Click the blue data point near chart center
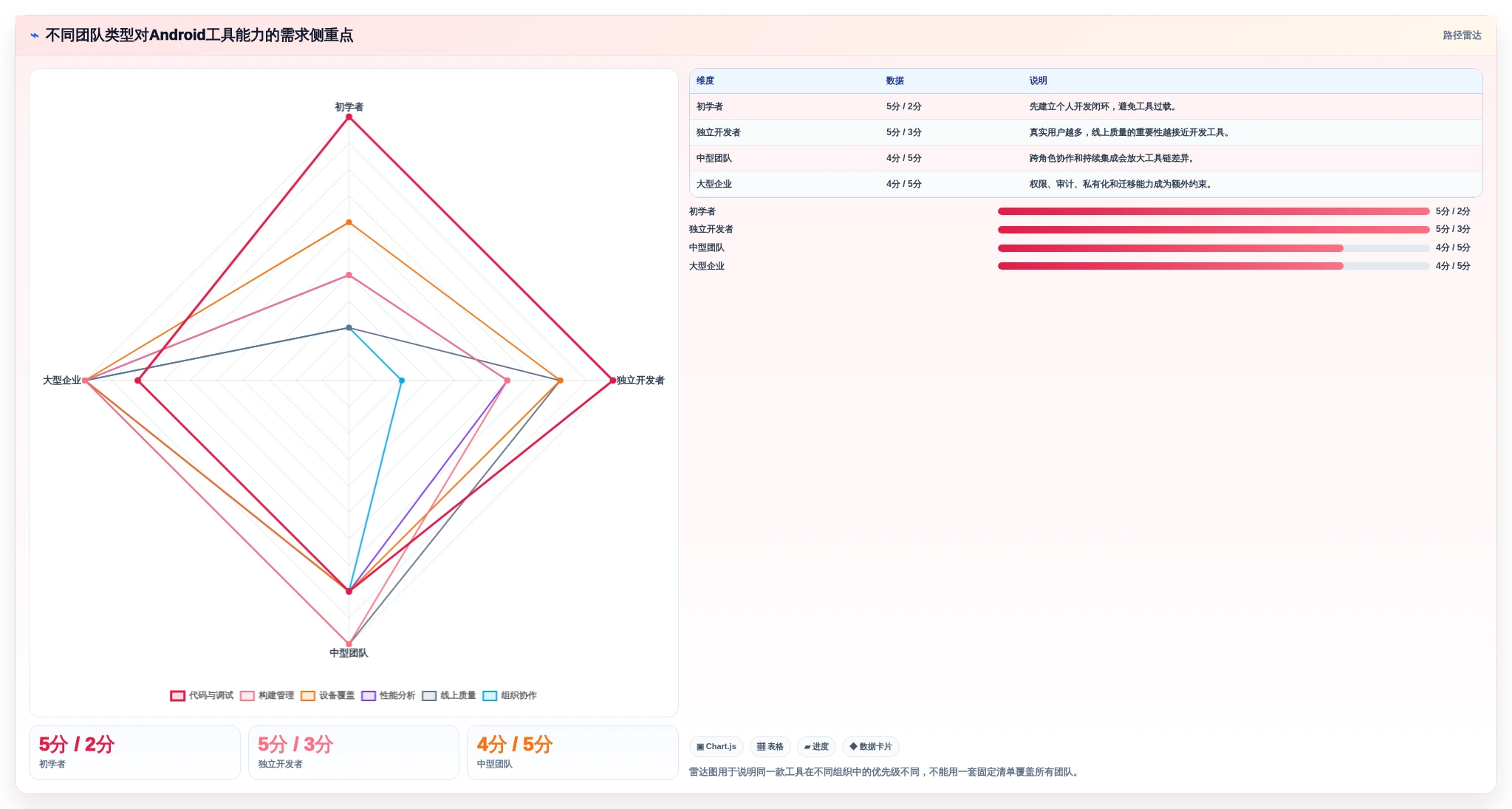 402,380
